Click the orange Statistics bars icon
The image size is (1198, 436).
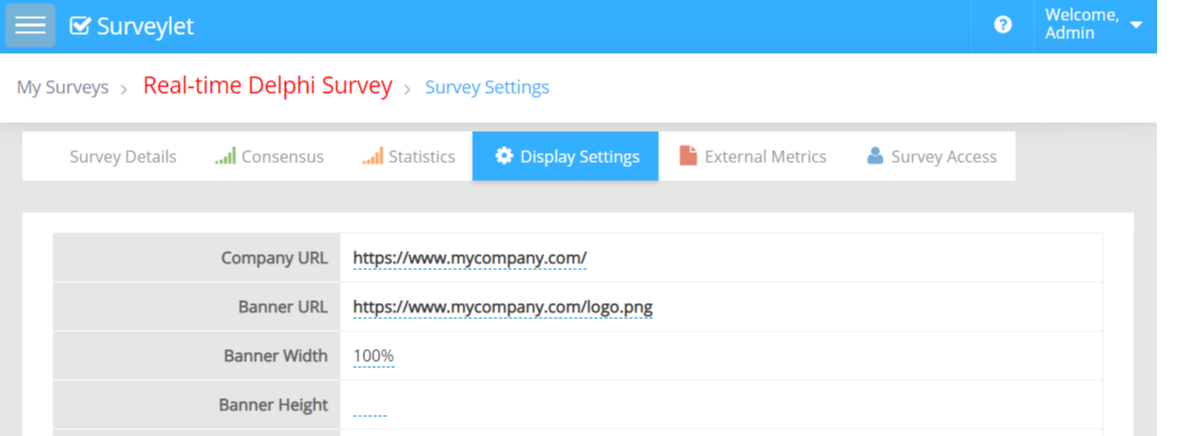(372, 156)
